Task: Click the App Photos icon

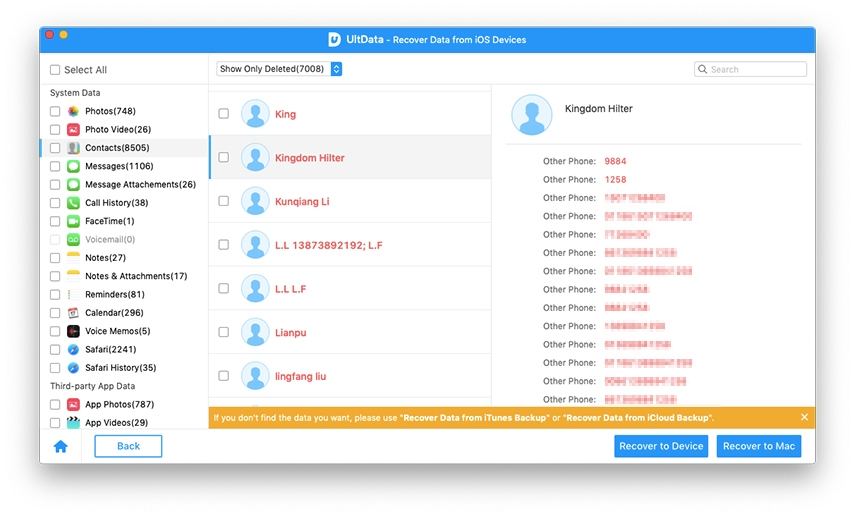Action: click(x=73, y=405)
